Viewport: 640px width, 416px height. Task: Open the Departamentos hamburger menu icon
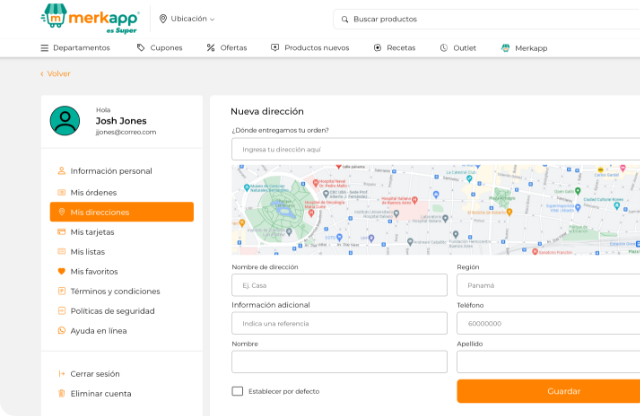44,48
